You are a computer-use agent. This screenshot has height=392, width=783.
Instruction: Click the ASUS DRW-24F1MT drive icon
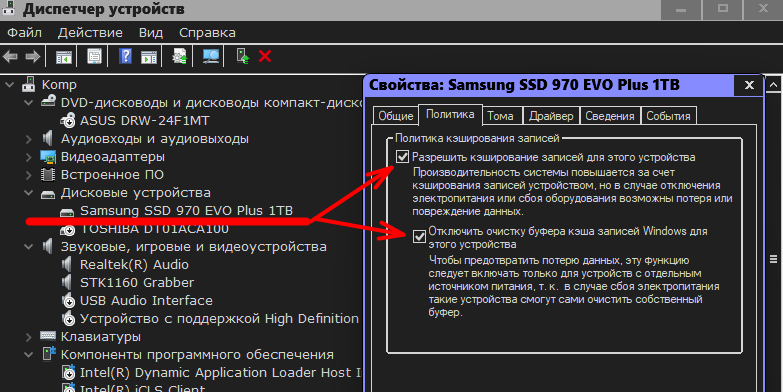pos(67,120)
